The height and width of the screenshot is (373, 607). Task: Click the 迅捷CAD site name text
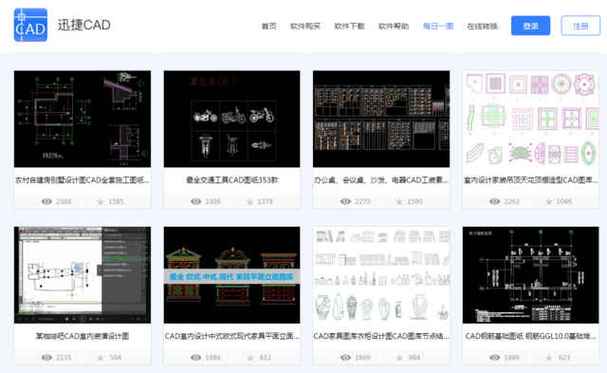click(84, 25)
